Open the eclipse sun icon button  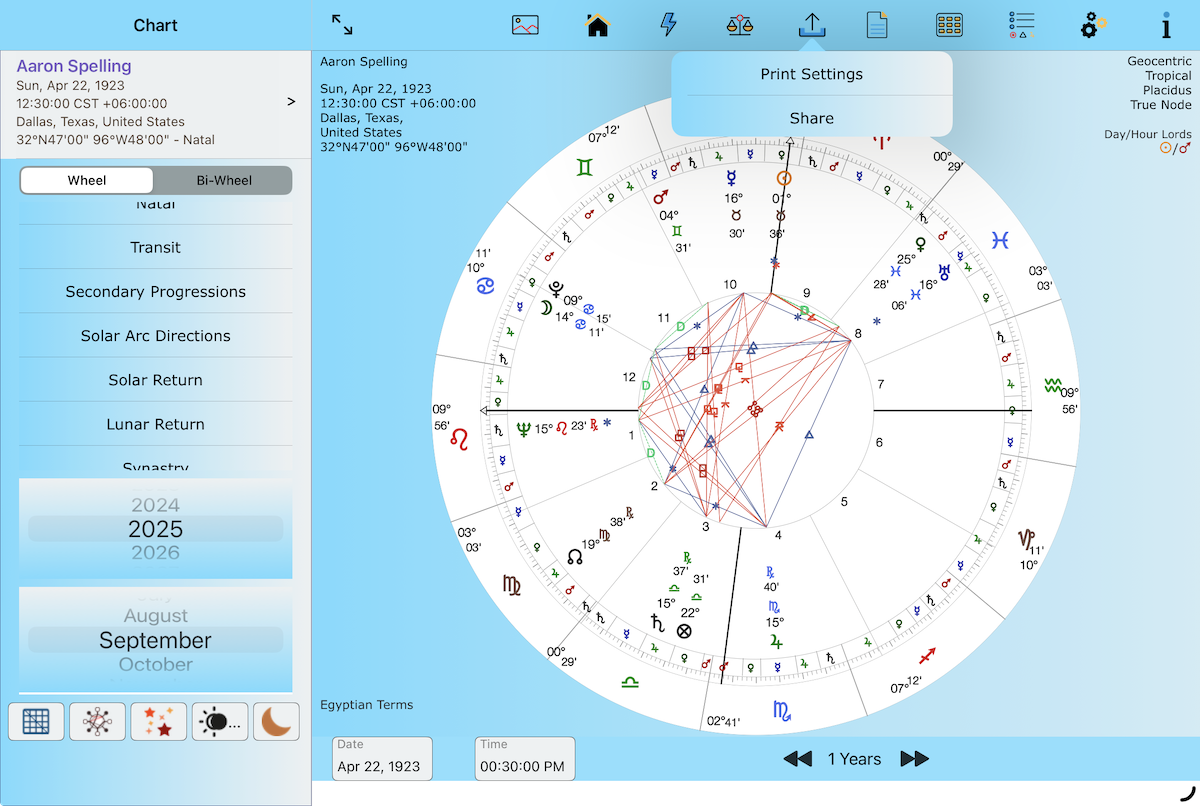pos(220,721)
